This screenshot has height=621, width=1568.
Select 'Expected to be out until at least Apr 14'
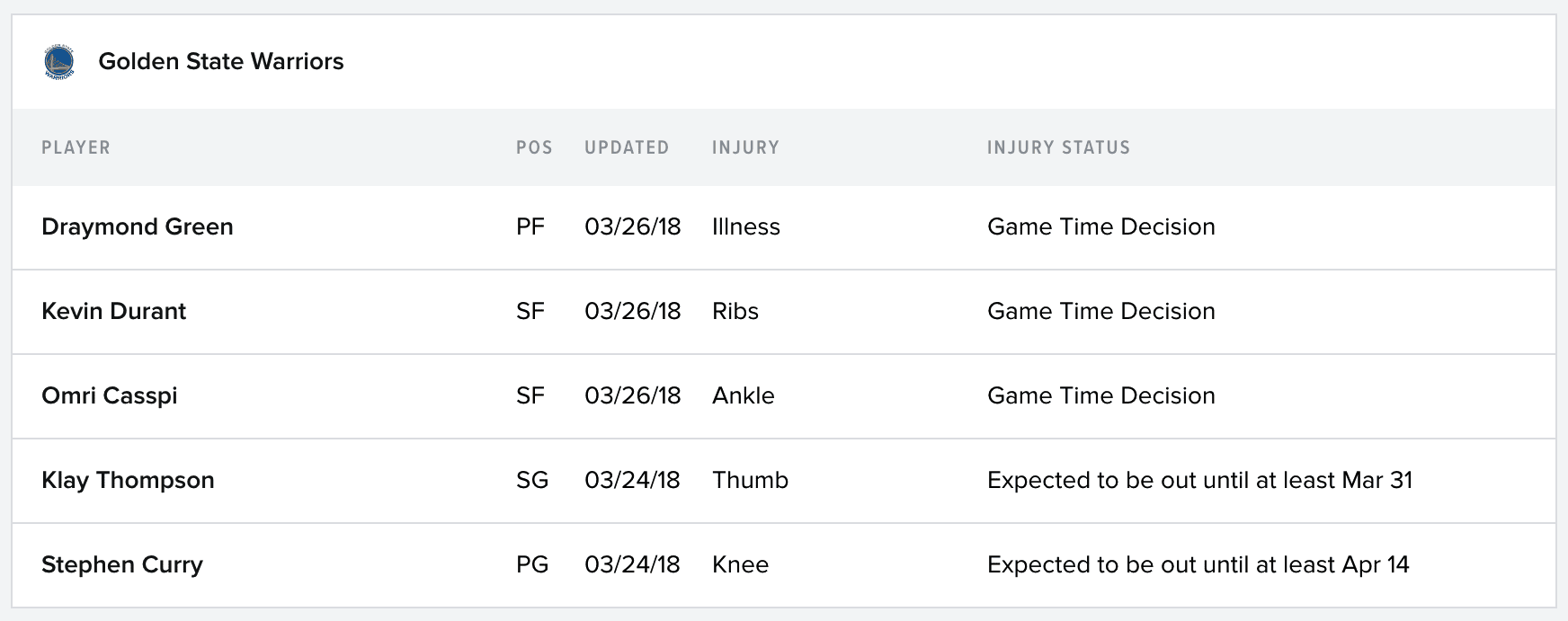pos(1198,564)
